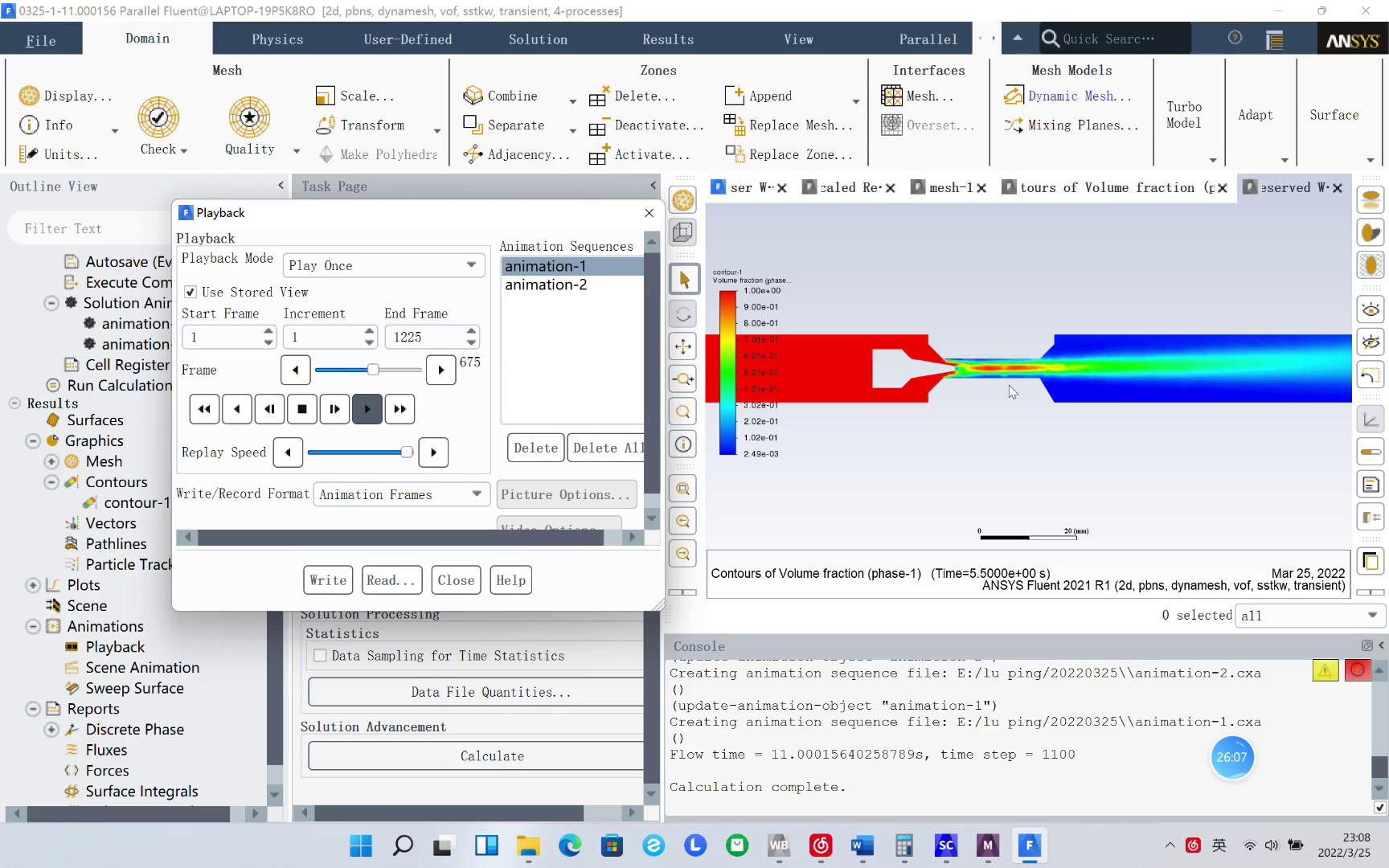
Task: Click the Frame slider handle
Action: tap(373, 370)
